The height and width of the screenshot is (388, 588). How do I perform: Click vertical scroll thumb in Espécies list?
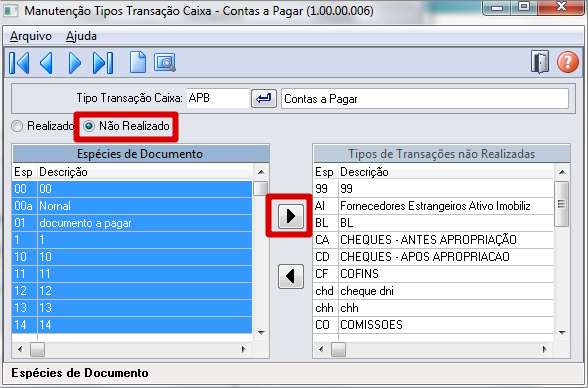pos(261,188)
